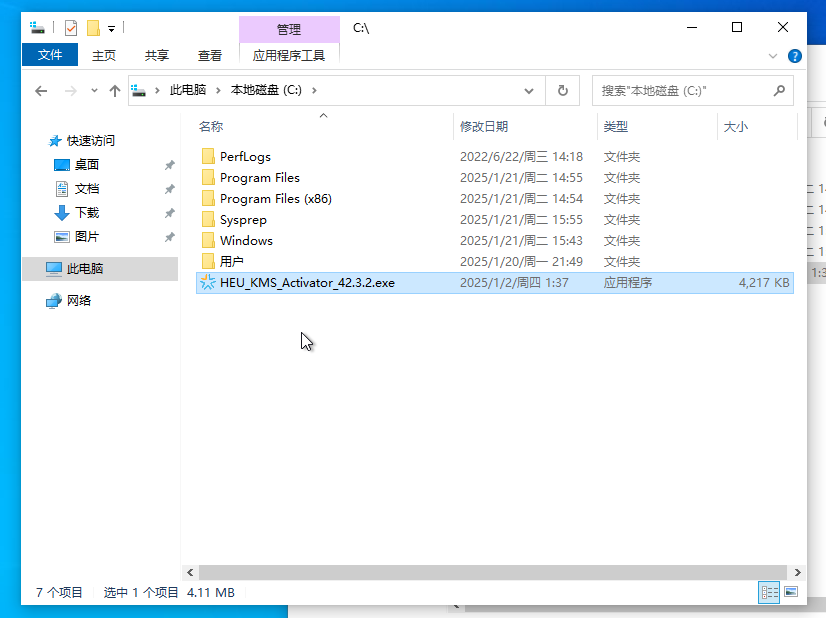Screen dimensions: 826x618
Task: Open the 文件 menu tab
Action: tap(50, 56)
